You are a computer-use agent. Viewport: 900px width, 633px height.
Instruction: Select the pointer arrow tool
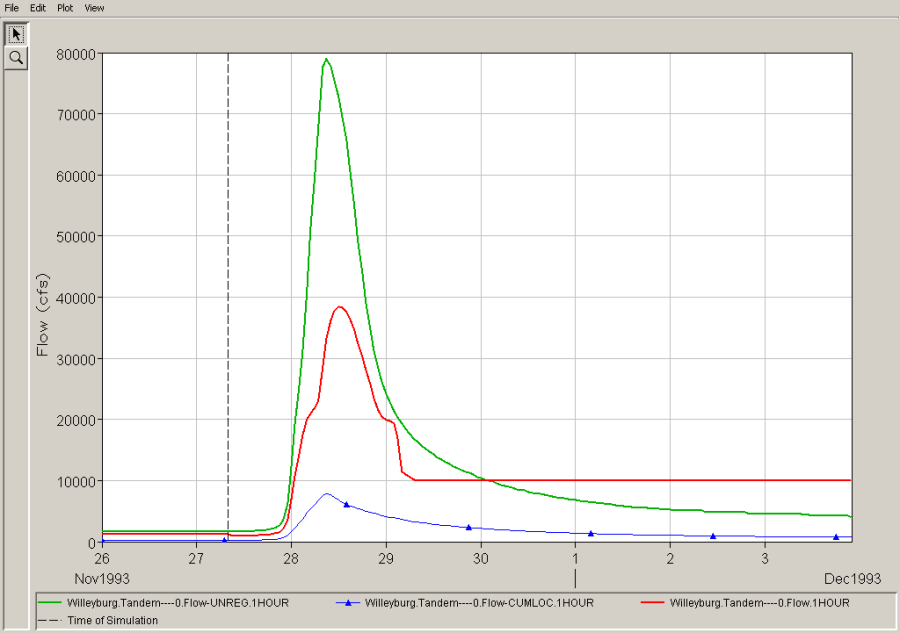[x=16, y=34]
